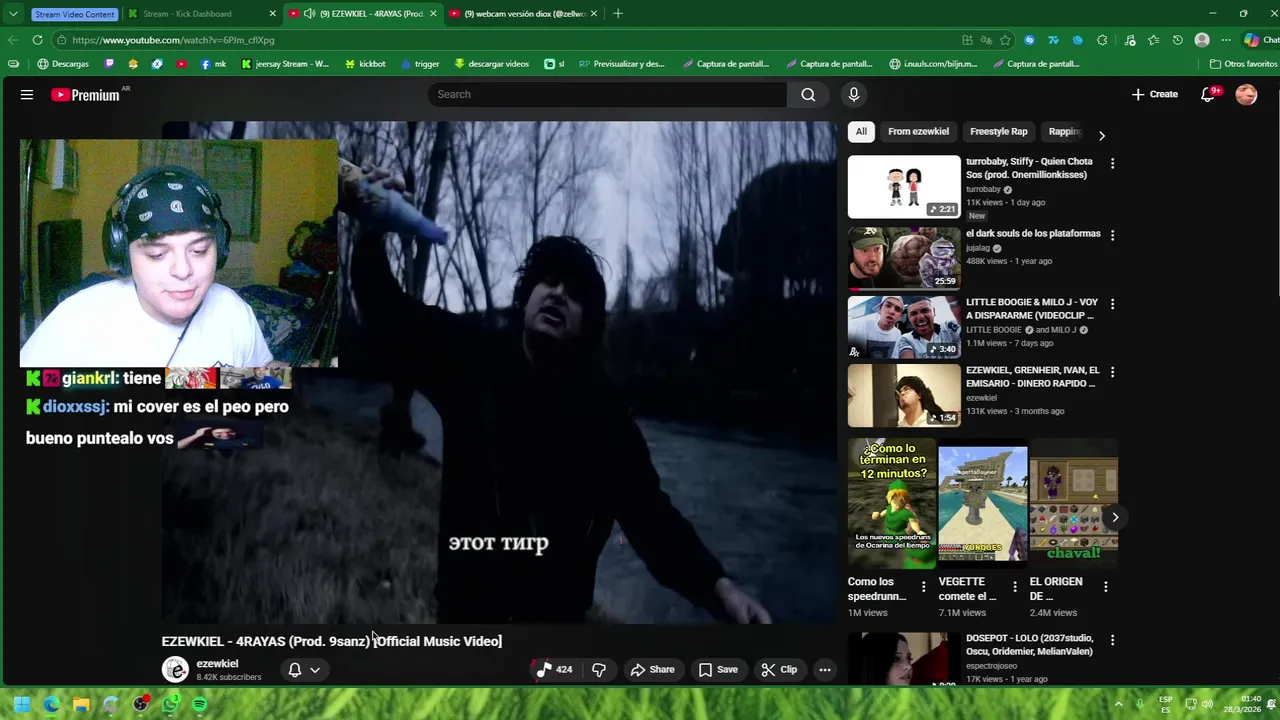Viewport: 1280px width, 720px height.
Task: Open WhatsApp from the taskbar
Action: tap(172, 704)
